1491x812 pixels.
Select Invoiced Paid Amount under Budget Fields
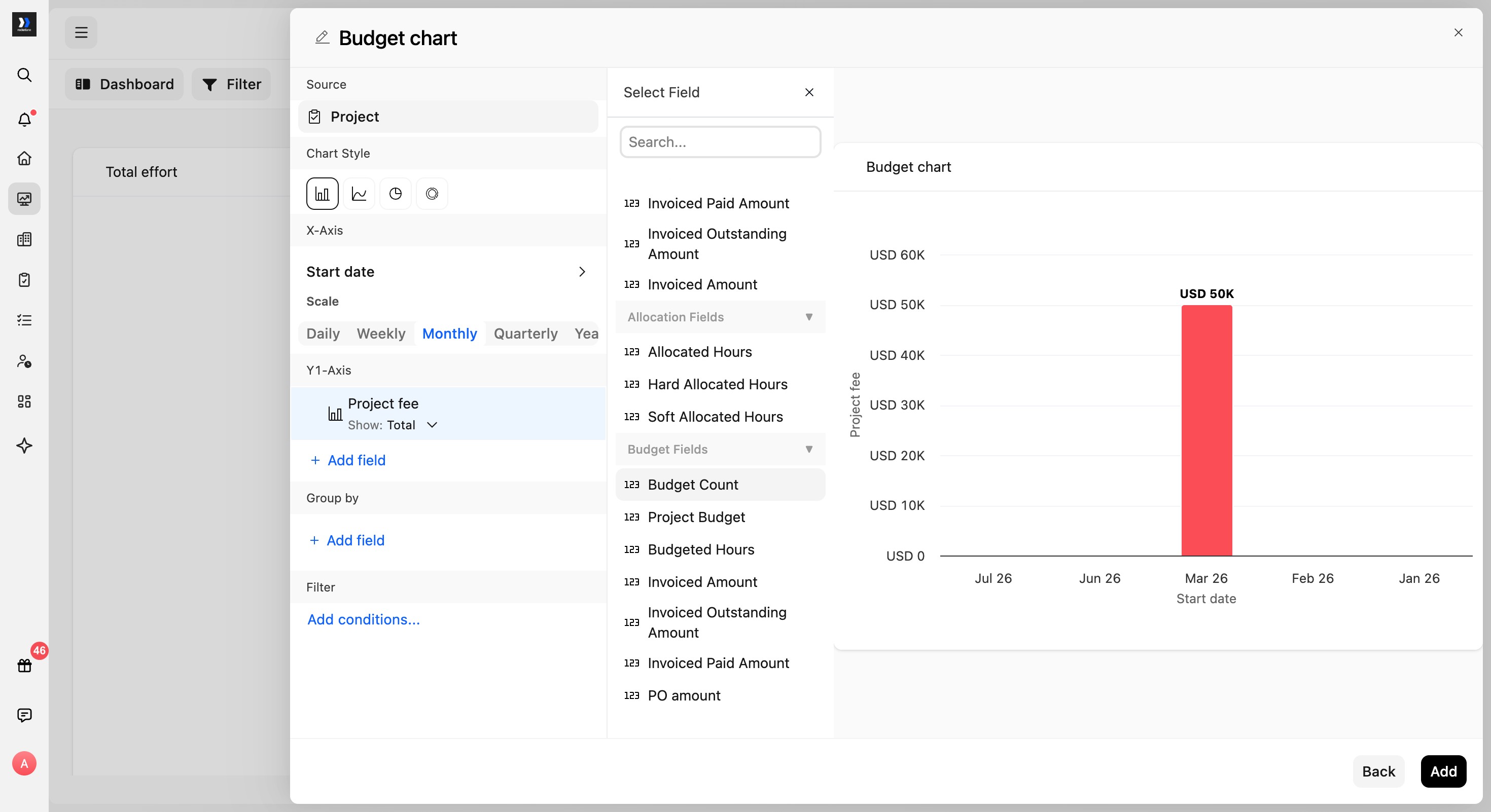click(x=720, y=663)
